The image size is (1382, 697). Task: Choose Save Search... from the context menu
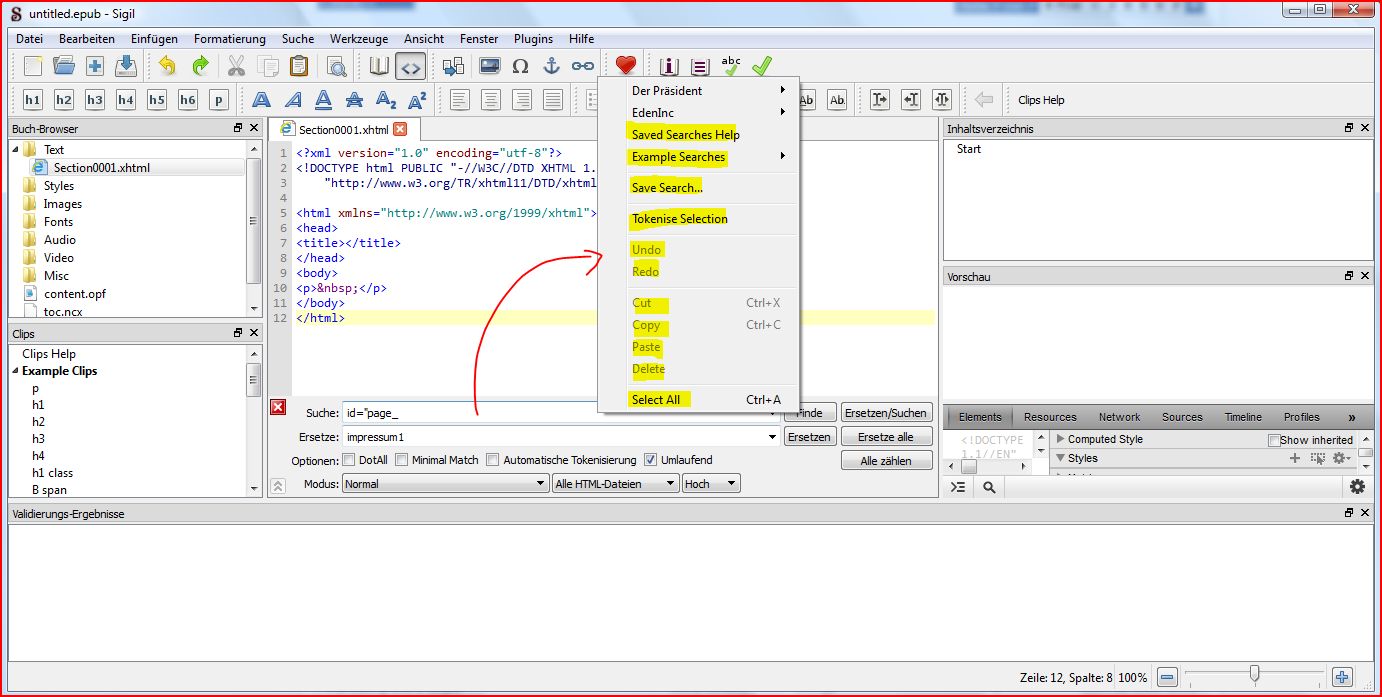click(x=667, y=188)
